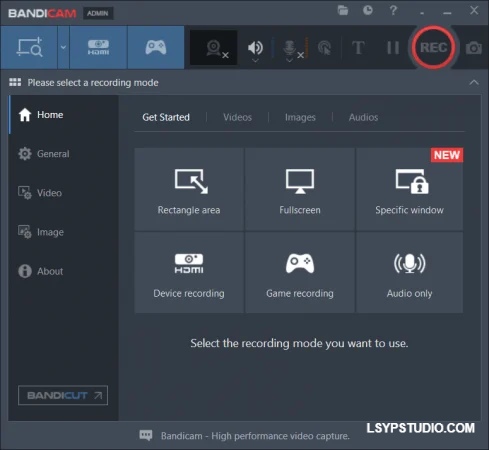Viewport: 489px width, 450px height.
Task: Toggle the mouse cursor effect icon
Action: 324,48
